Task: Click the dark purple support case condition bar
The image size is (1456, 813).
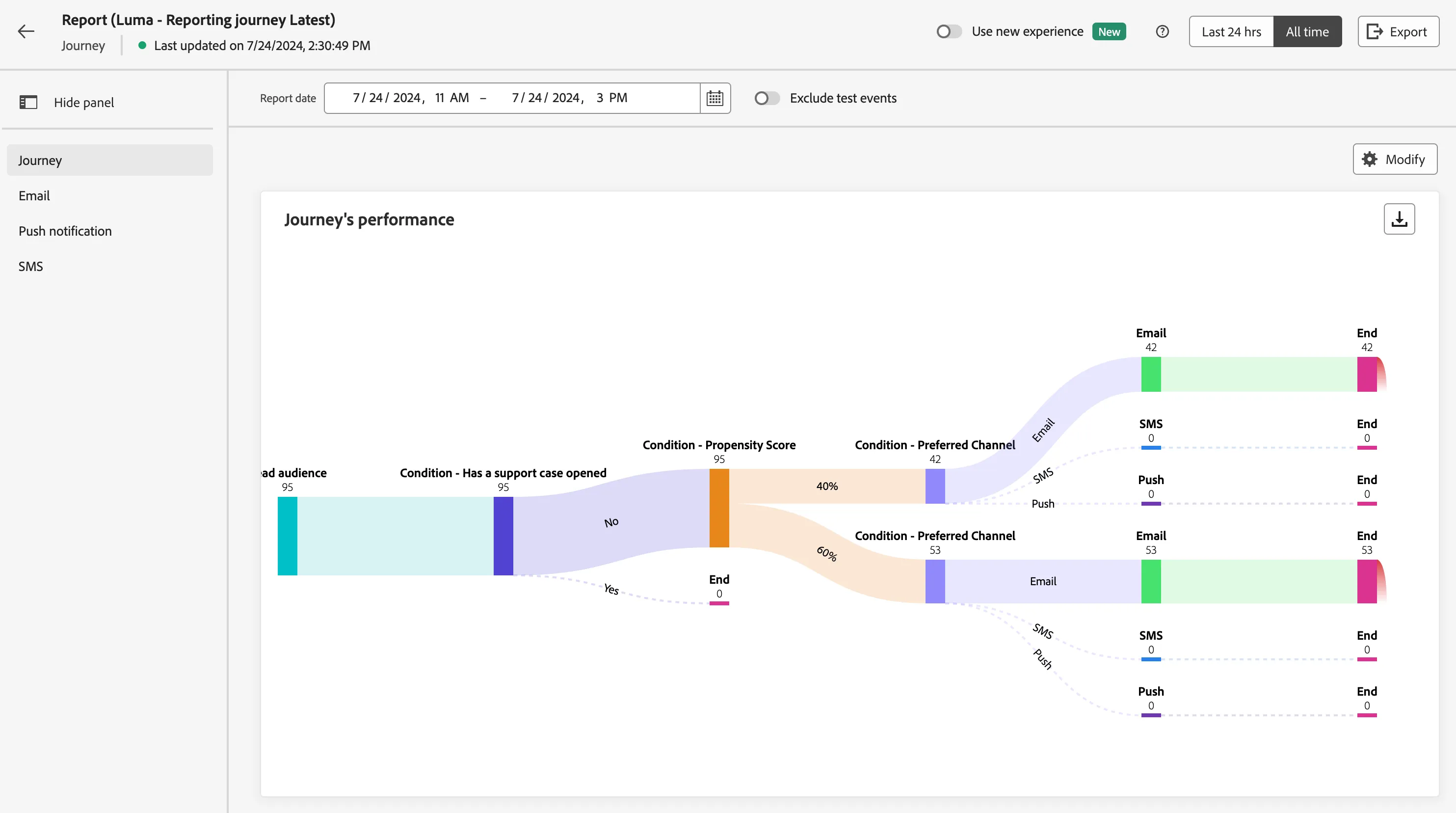Action: (503, 536)
